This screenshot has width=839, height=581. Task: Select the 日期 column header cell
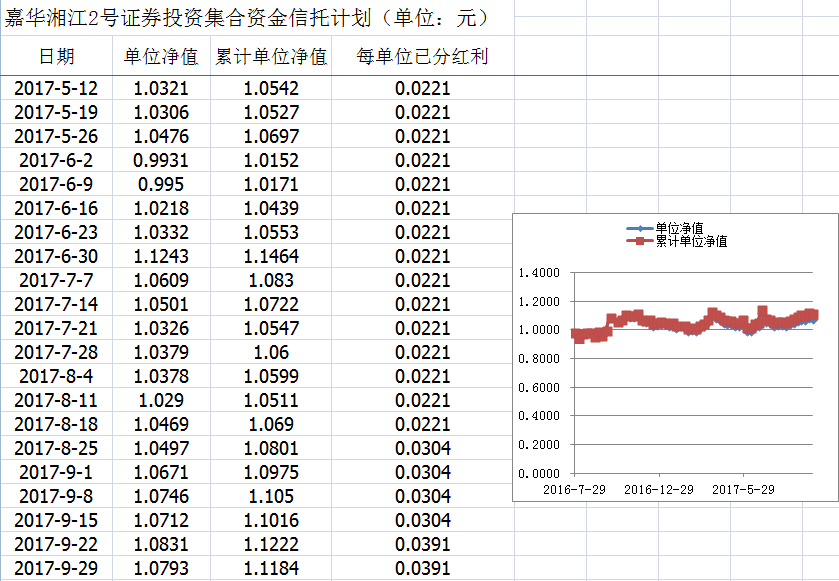(x=56, y=56)
